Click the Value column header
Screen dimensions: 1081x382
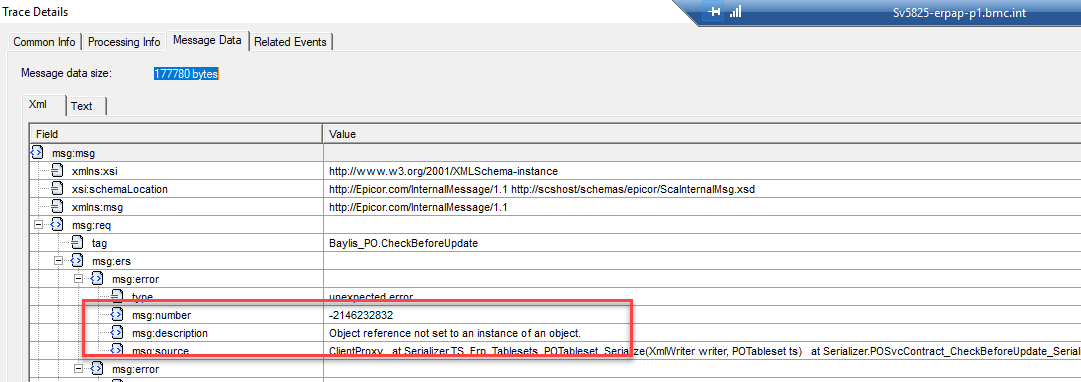point(701,134)
